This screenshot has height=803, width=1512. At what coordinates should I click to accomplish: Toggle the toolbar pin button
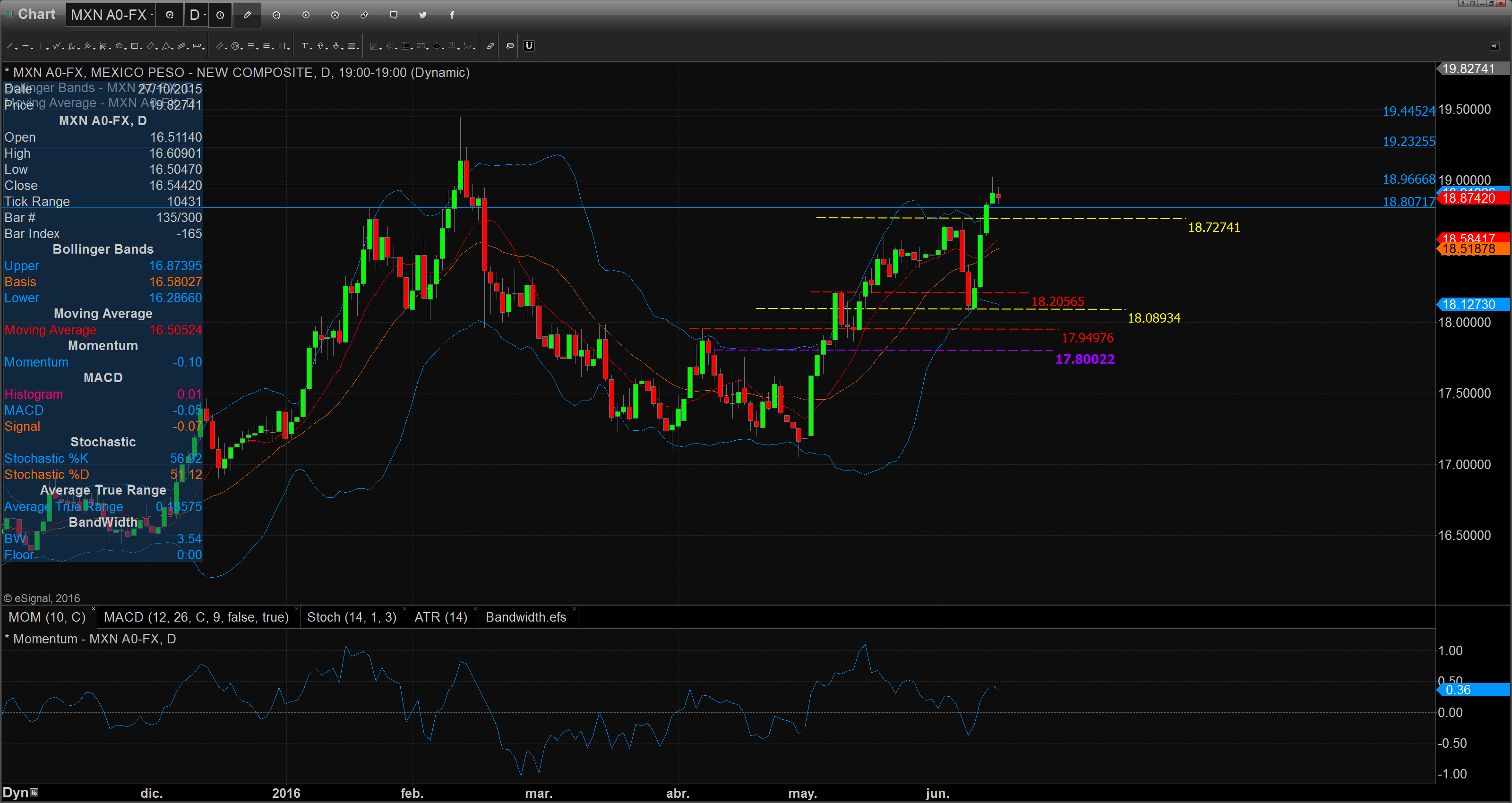click(1495, 46)
